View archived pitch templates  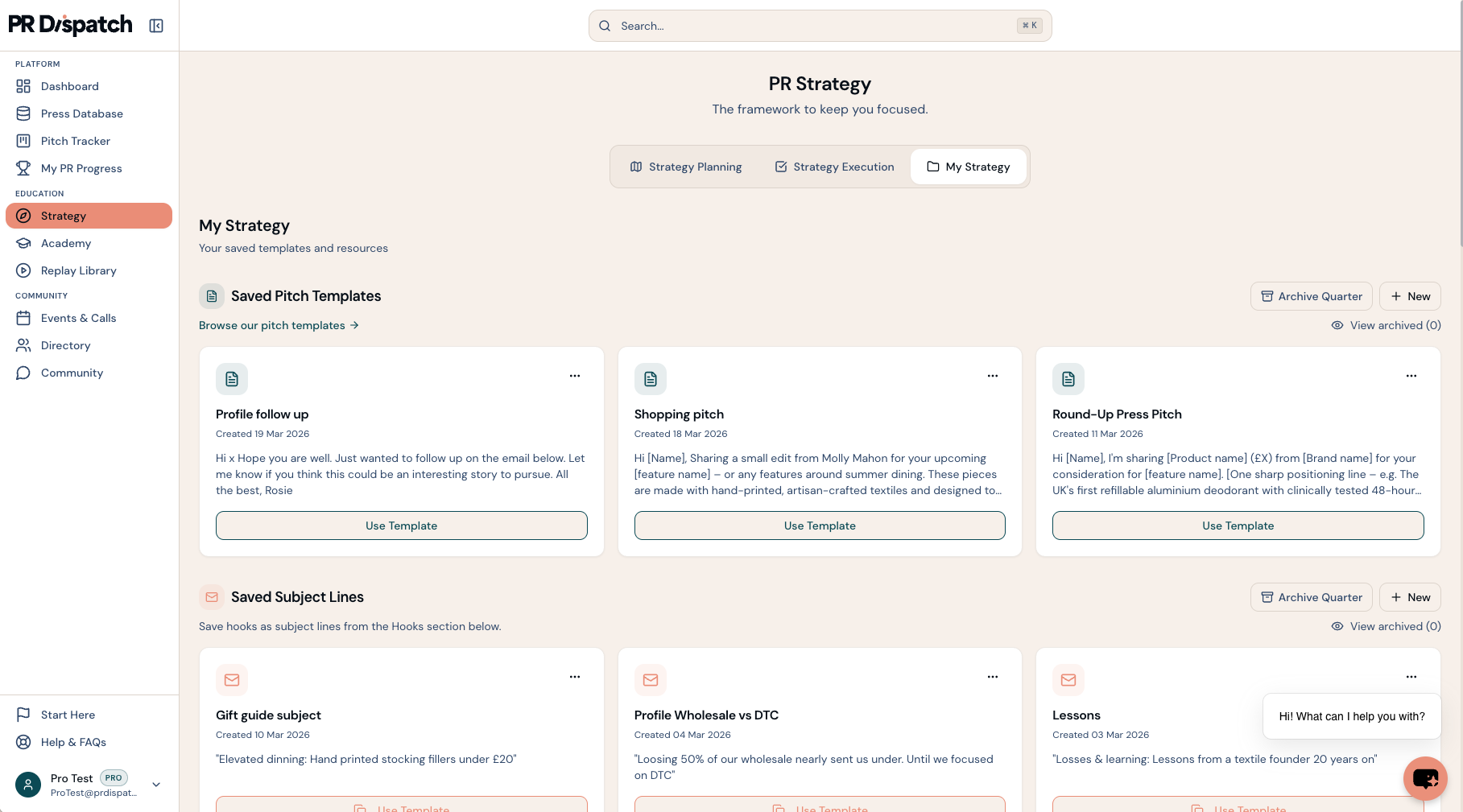pyautogui.click(x=1386, y=325)
